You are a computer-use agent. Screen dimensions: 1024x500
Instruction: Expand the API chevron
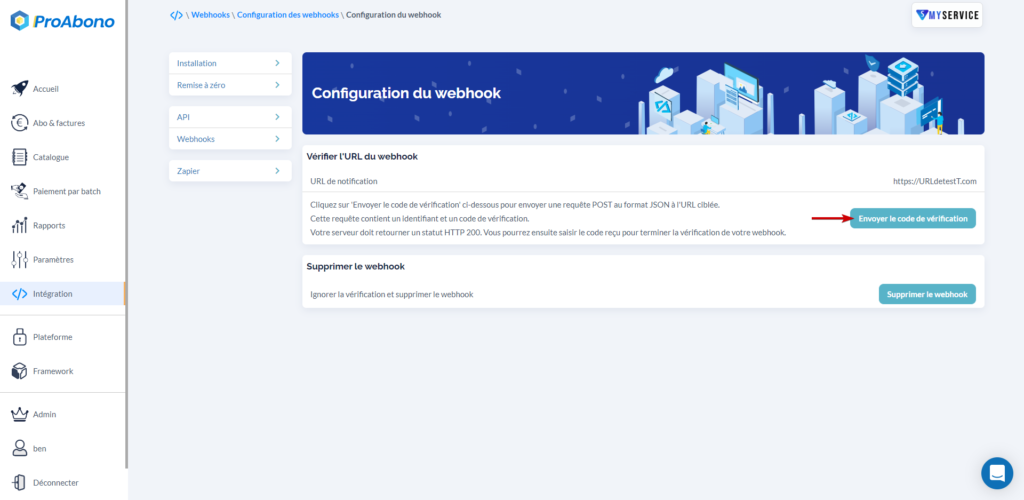click(278, 117)
